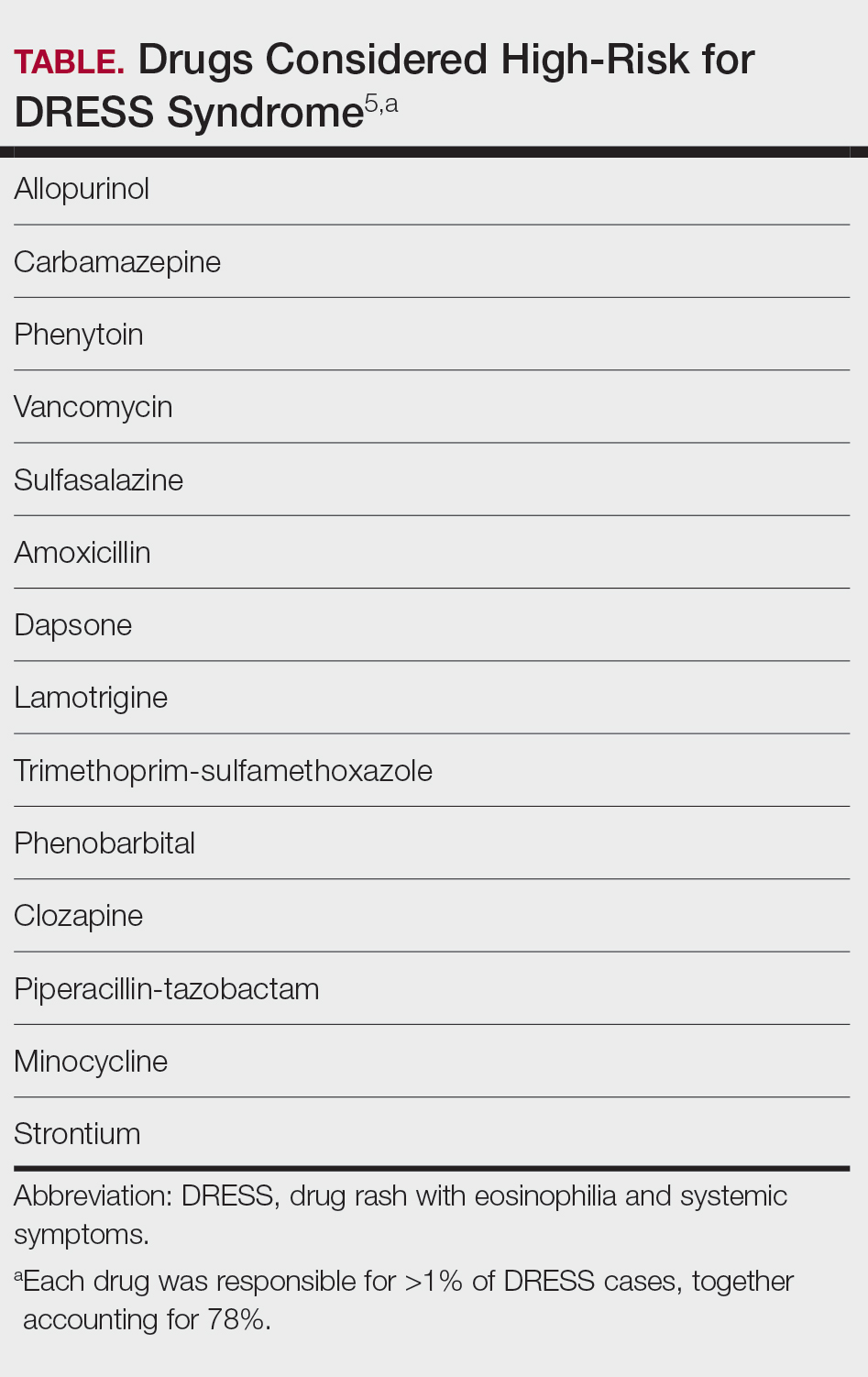Click the "Each drug was responsible" footnote
The width and height of the screenshot is (868, 1377).
(x=408, y=1281)
